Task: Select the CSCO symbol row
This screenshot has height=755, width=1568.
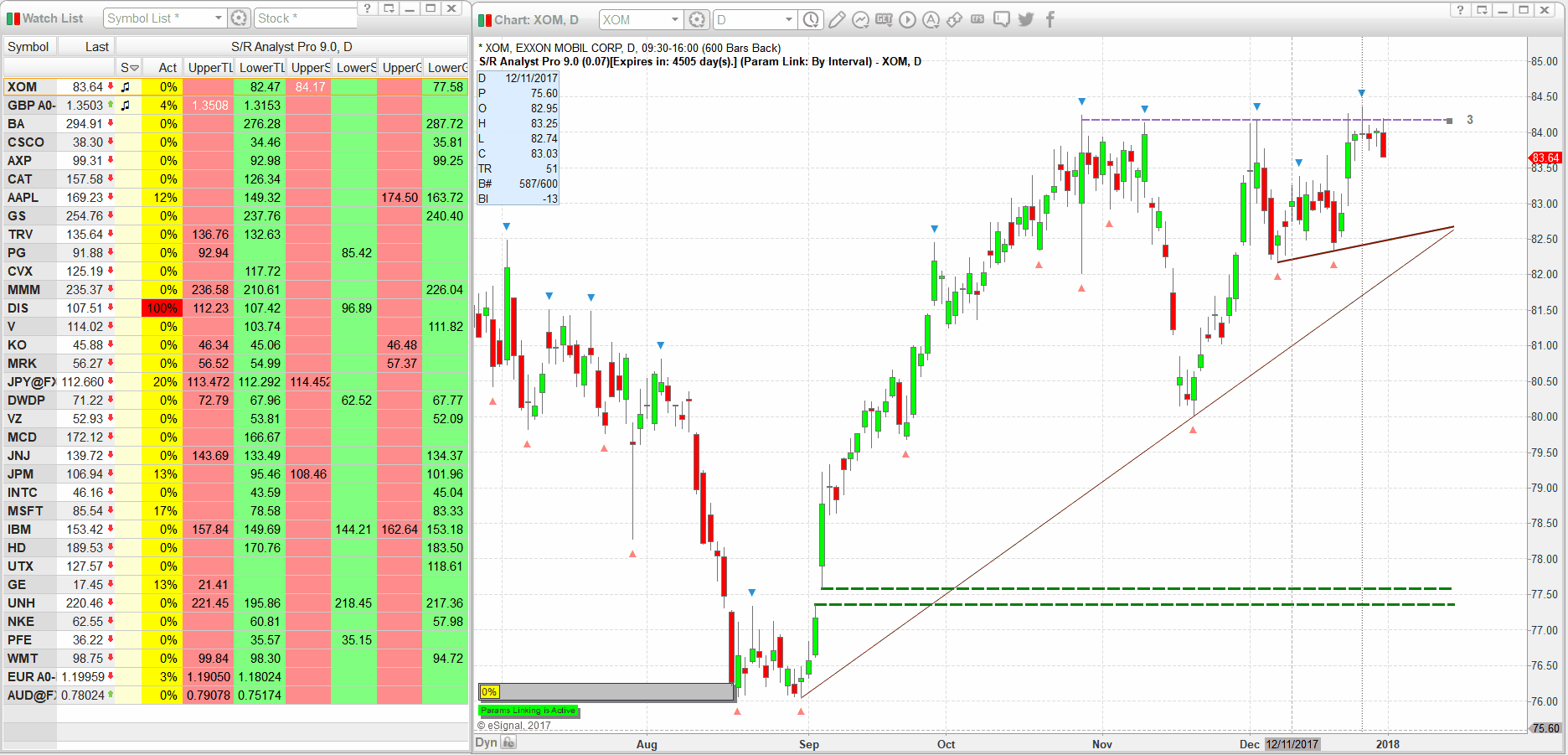Action: [235, 142]
